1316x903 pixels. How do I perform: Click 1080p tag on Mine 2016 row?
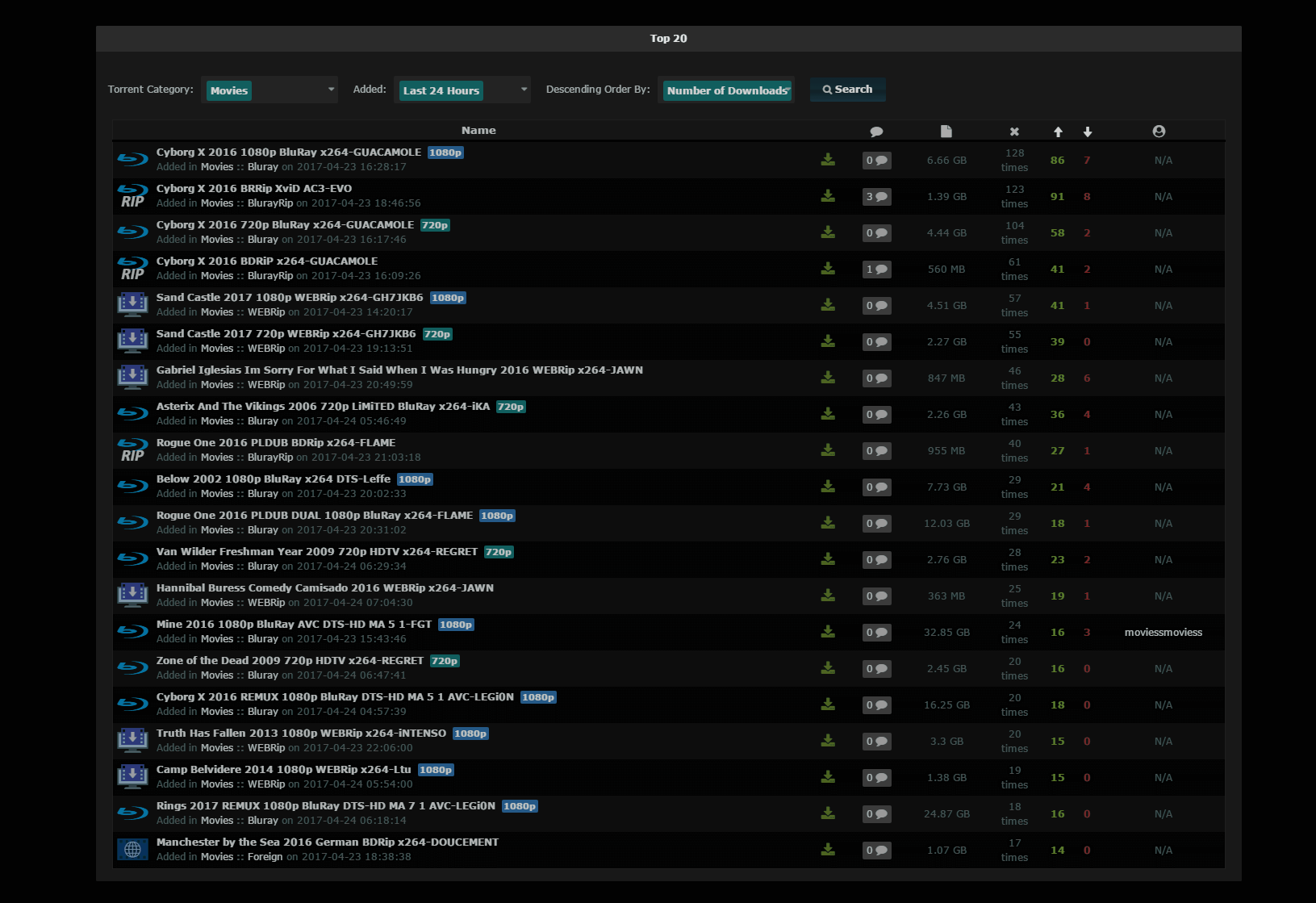(x=456, y=625)
